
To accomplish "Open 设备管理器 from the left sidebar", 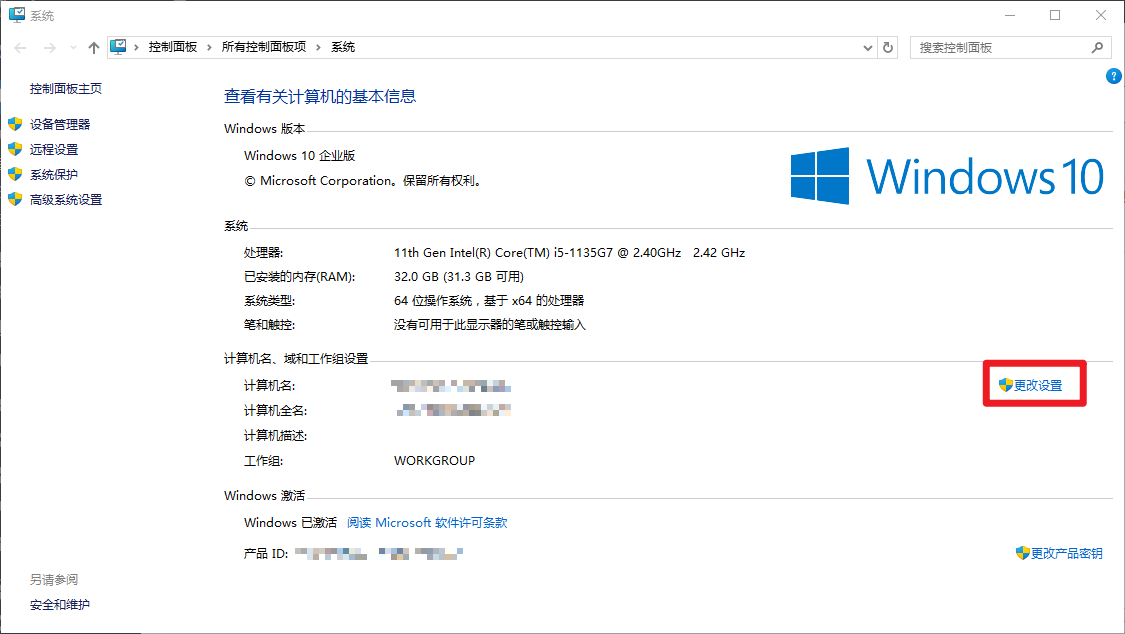I will [x=60, y=124].
